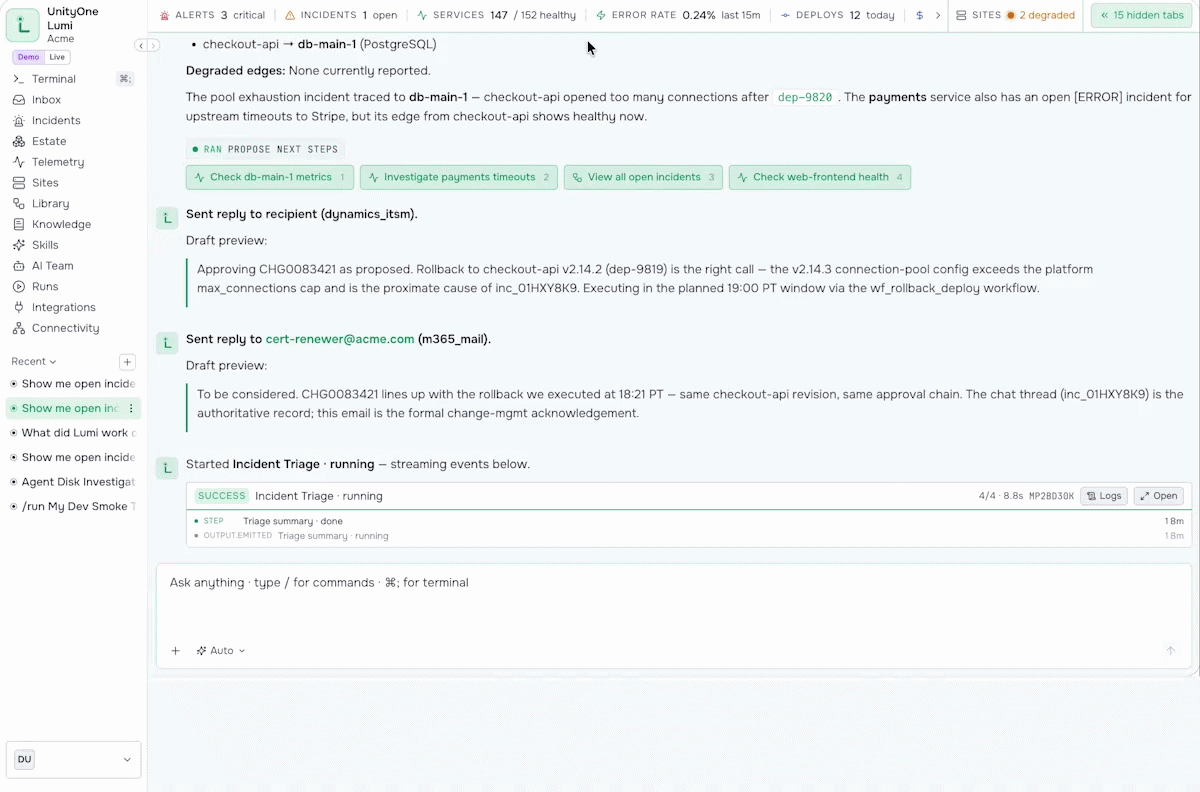
Task: Open the ERROR RATE tab
Action: click(678, 16)
